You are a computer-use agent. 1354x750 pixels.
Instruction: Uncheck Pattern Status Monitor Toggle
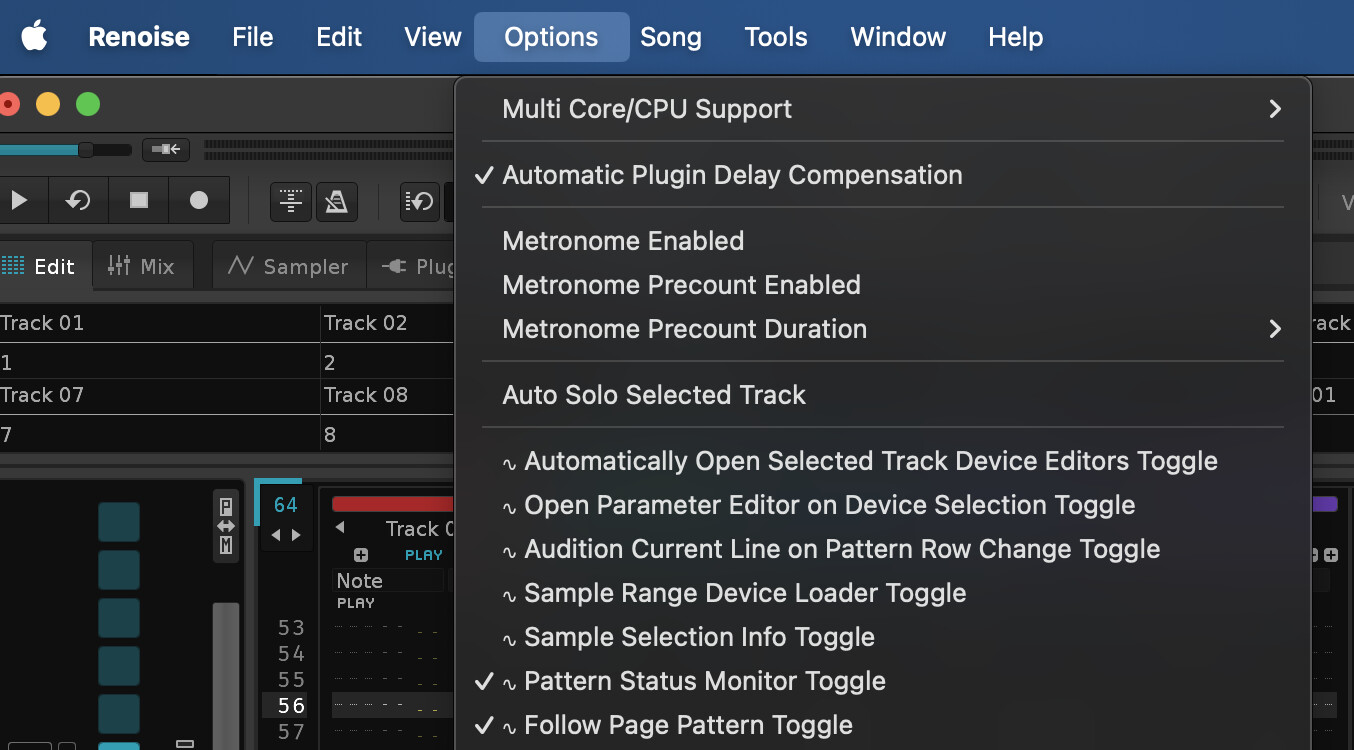click(704, 681)
